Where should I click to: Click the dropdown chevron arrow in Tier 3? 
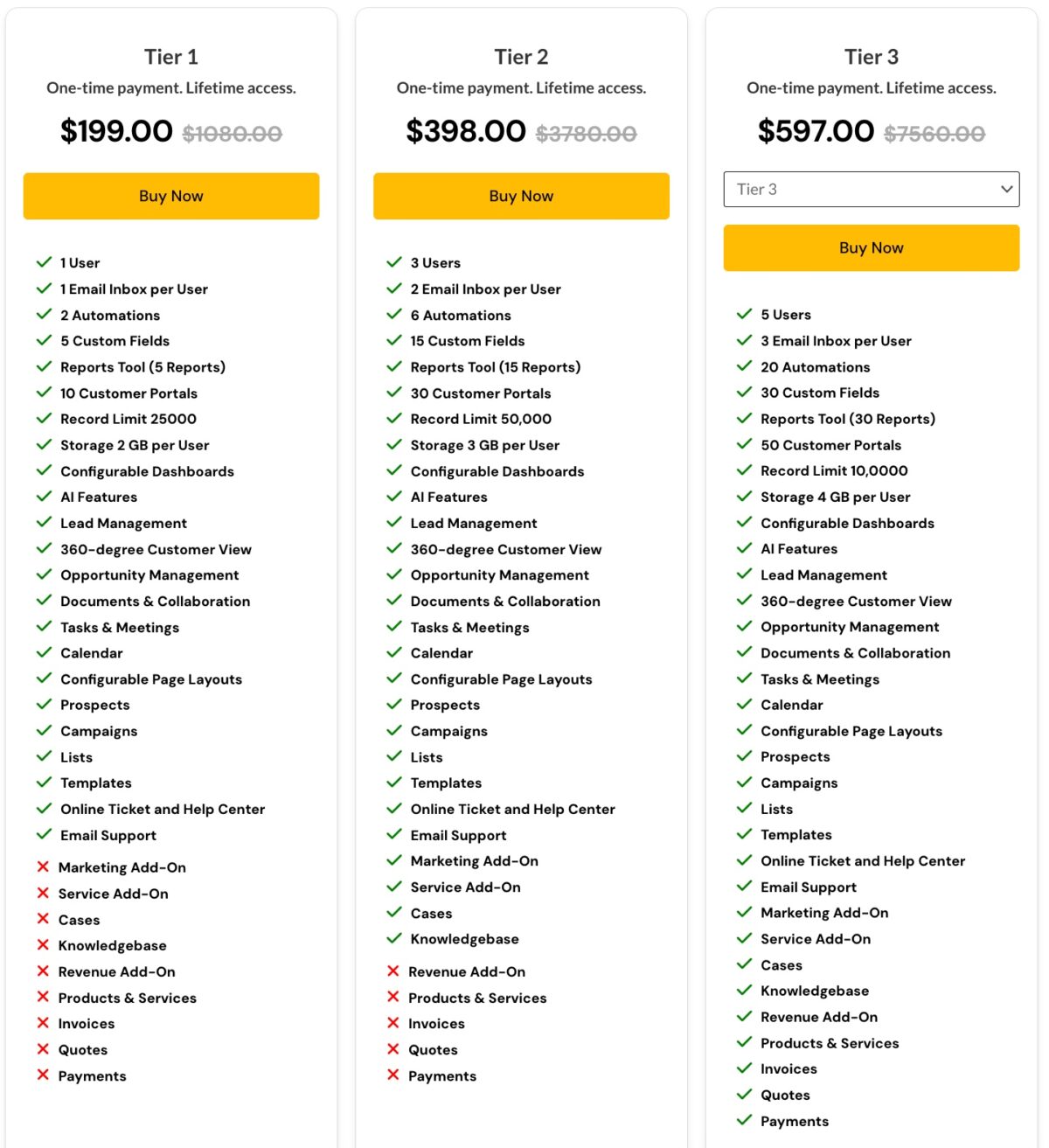(1006, 189)
